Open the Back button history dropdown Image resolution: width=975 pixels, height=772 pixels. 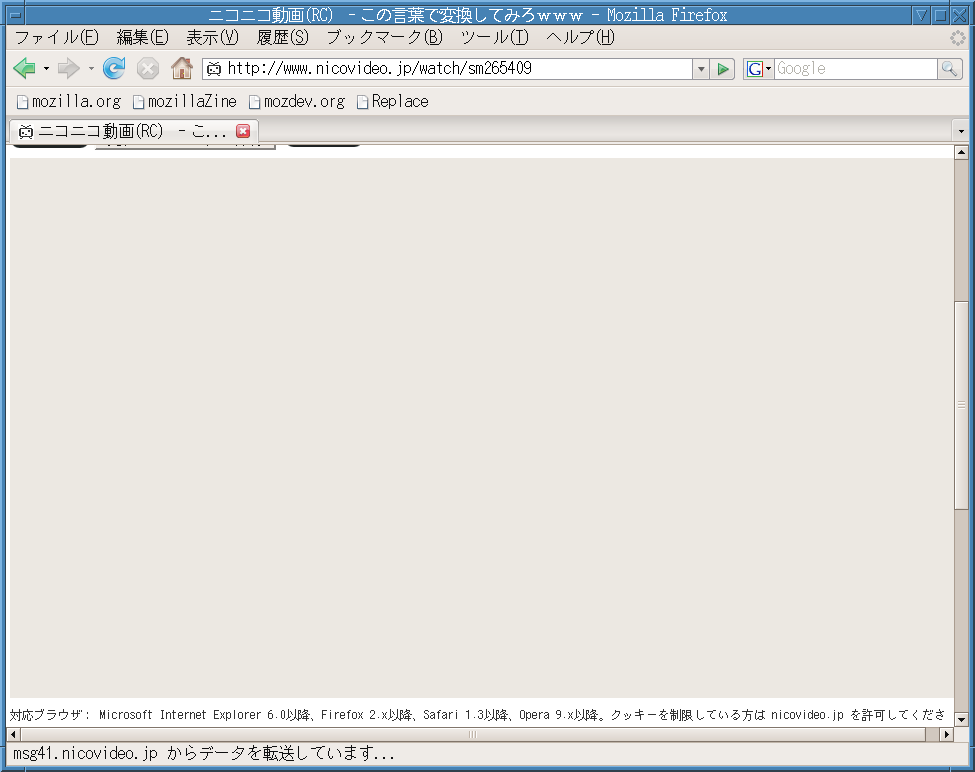(46, 68)
